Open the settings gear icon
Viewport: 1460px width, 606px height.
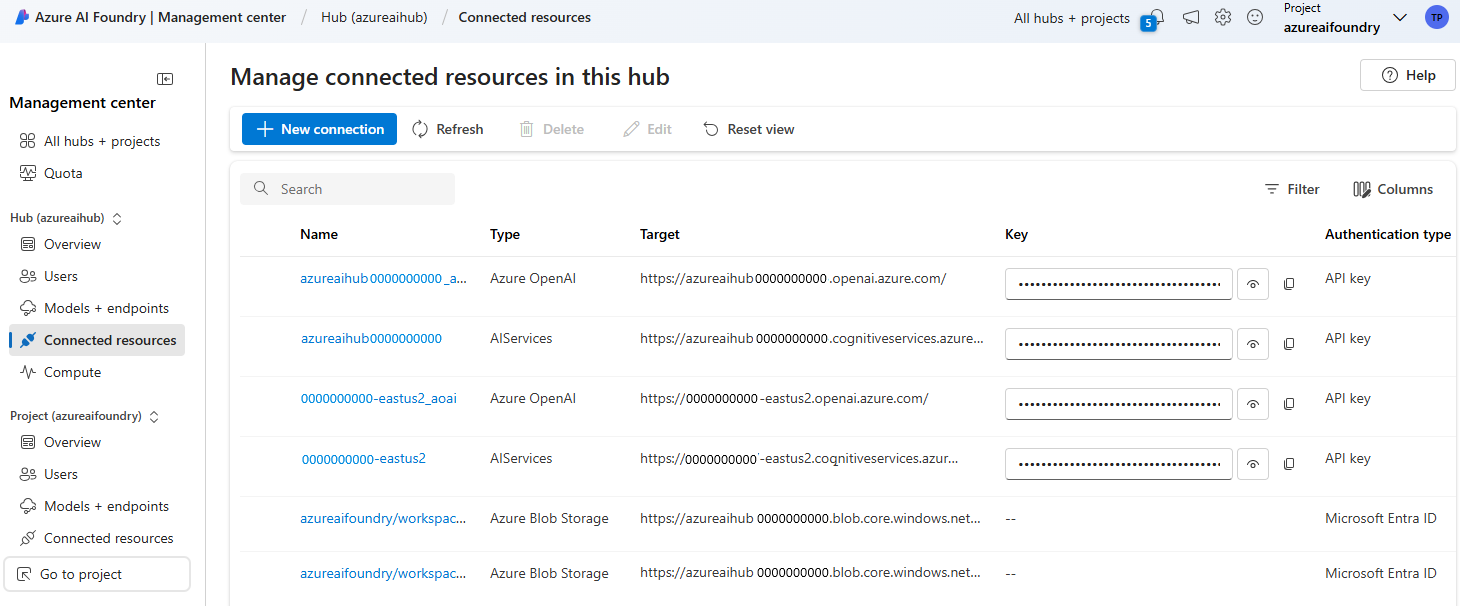[1223, 18]
